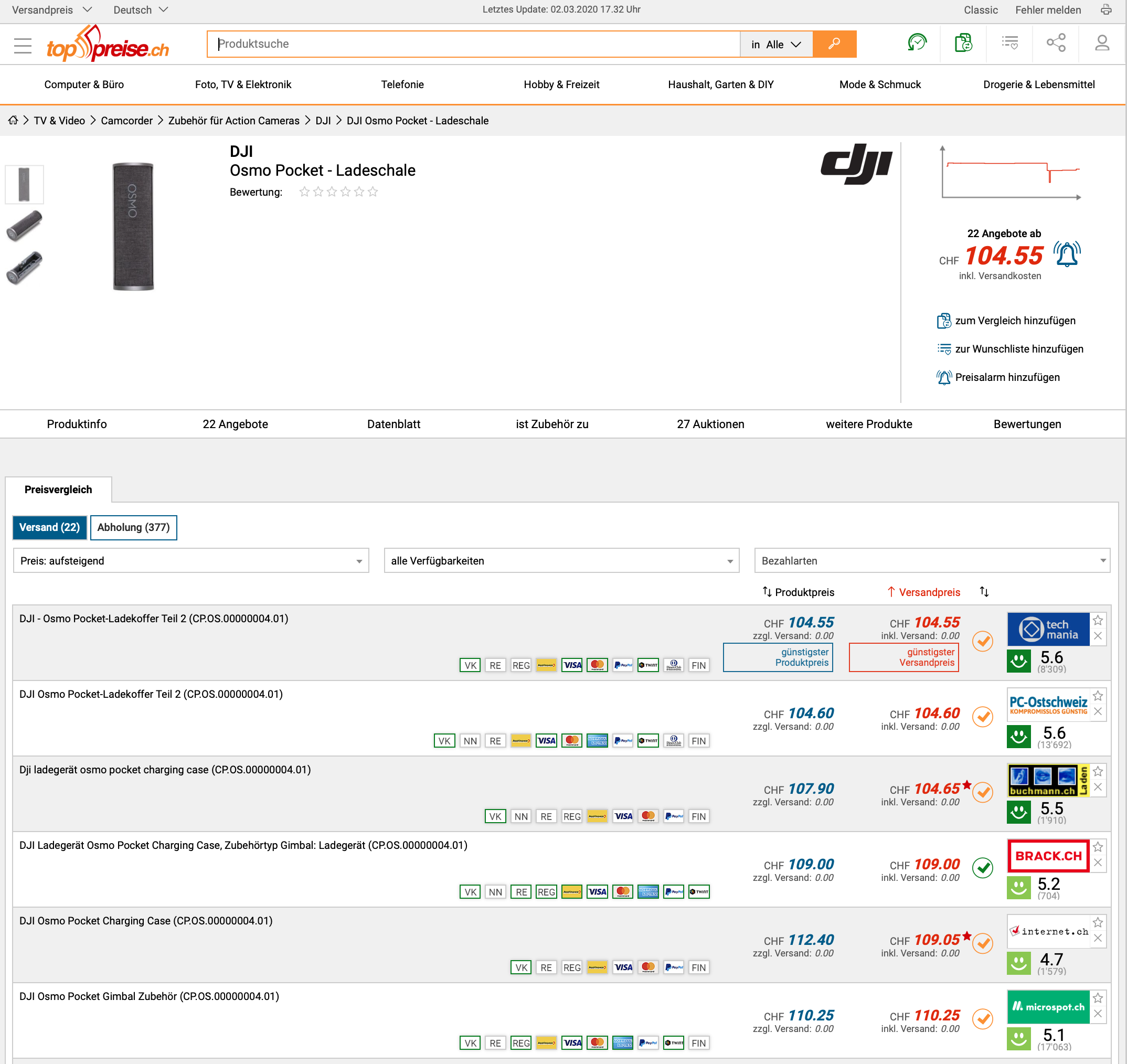Click the share icon in header
This screenshot has height=1064, width=1127.
pos(1056,43)
